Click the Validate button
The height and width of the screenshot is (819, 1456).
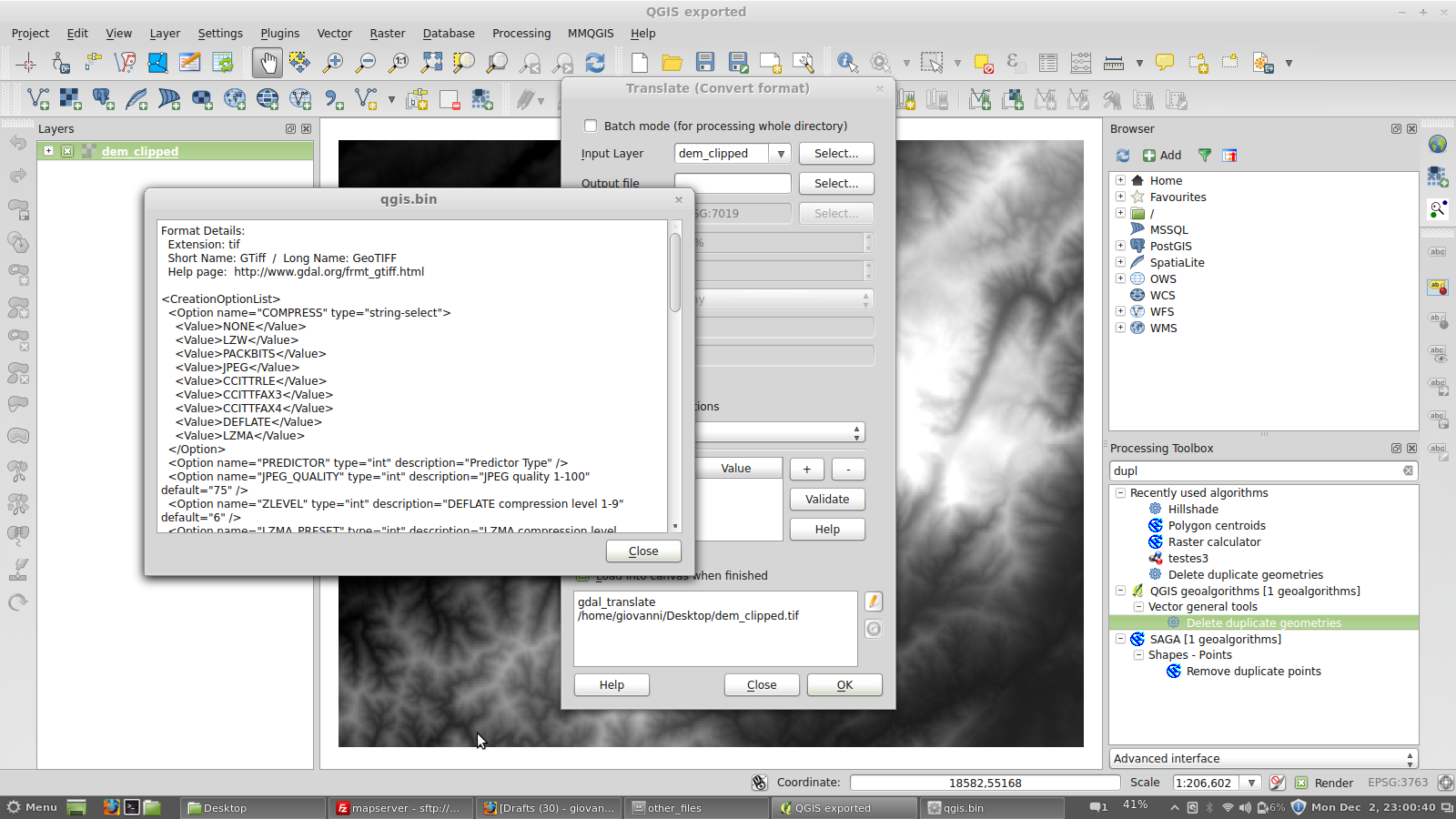826,500
